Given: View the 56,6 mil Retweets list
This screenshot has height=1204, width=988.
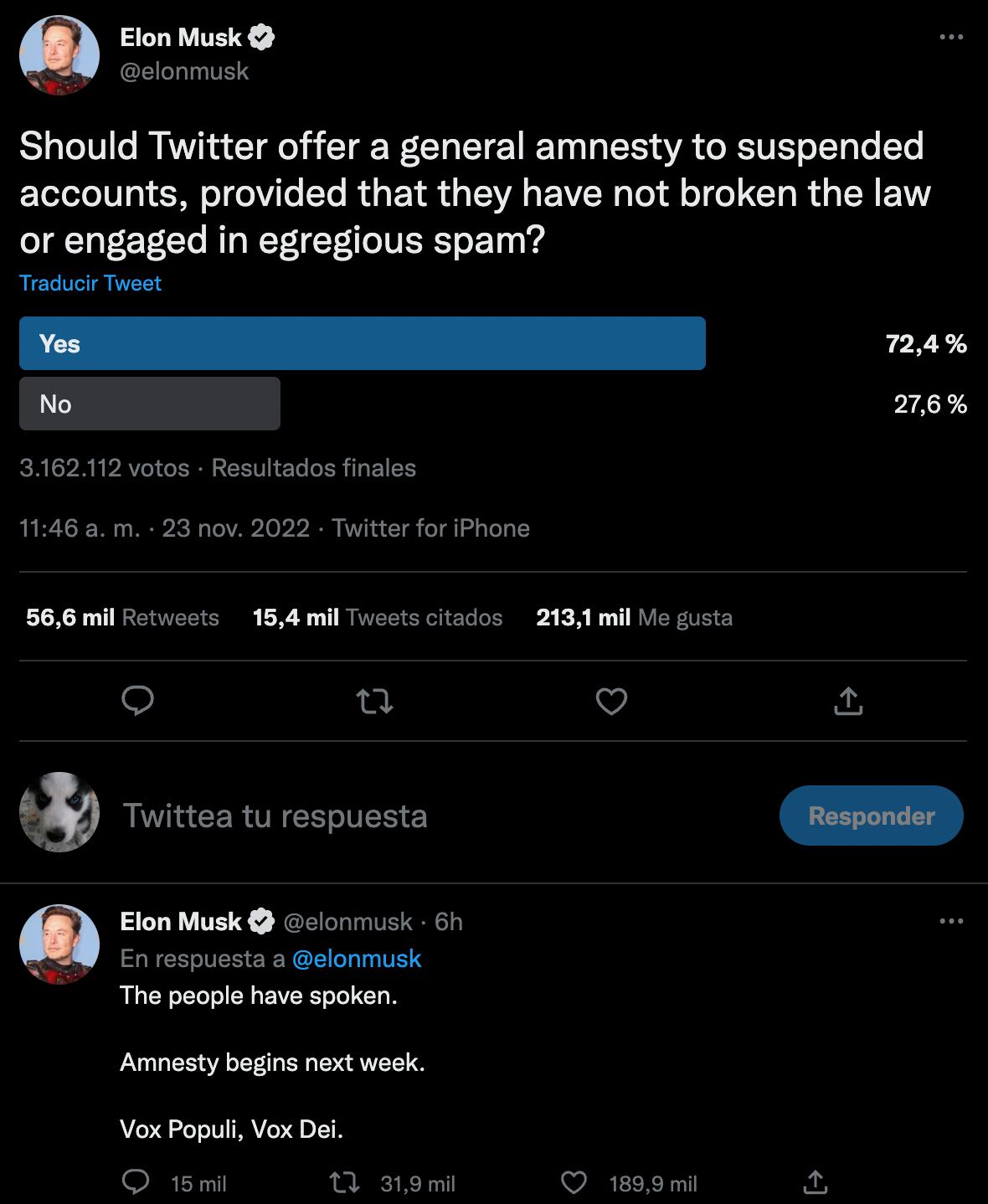Looking at the screenshot, I should click(x=122, y=618).
